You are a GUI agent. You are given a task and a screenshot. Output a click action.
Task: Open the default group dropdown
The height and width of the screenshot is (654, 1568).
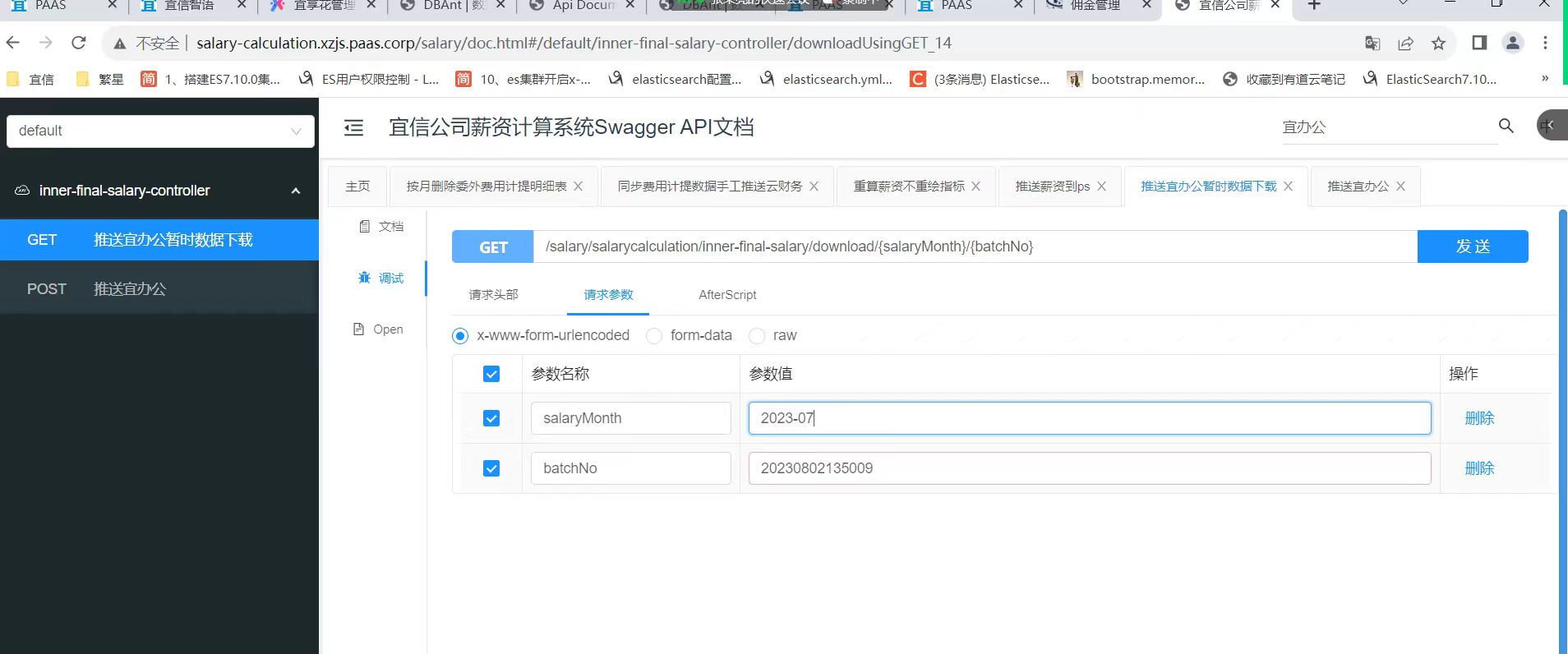click(x=160, y=131)
